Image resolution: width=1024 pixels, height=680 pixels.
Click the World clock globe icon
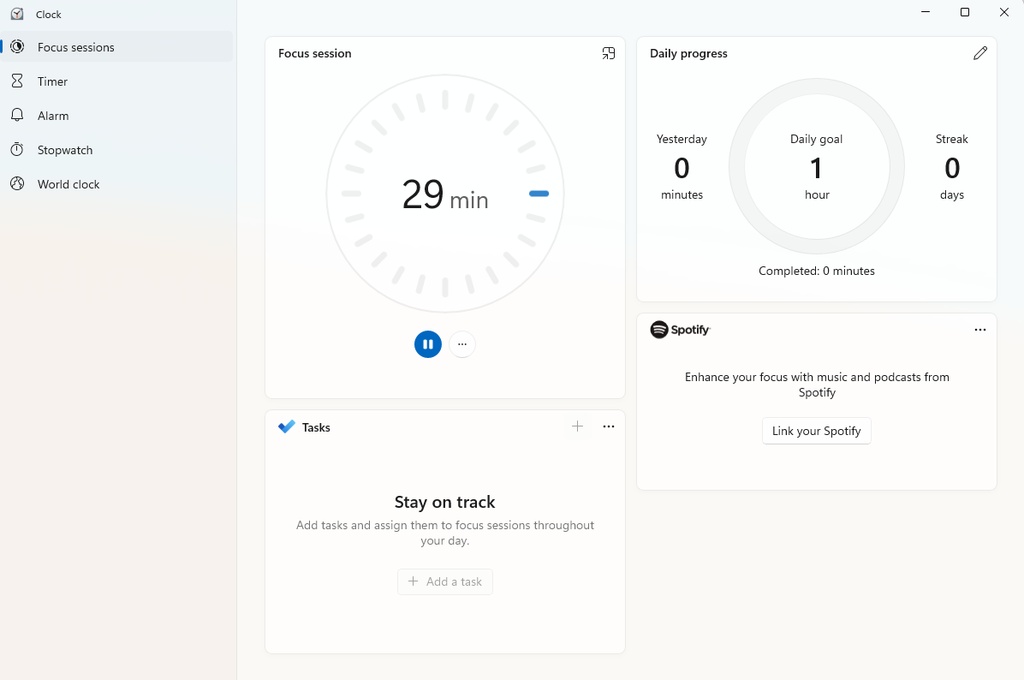click(x=18, y=184)
